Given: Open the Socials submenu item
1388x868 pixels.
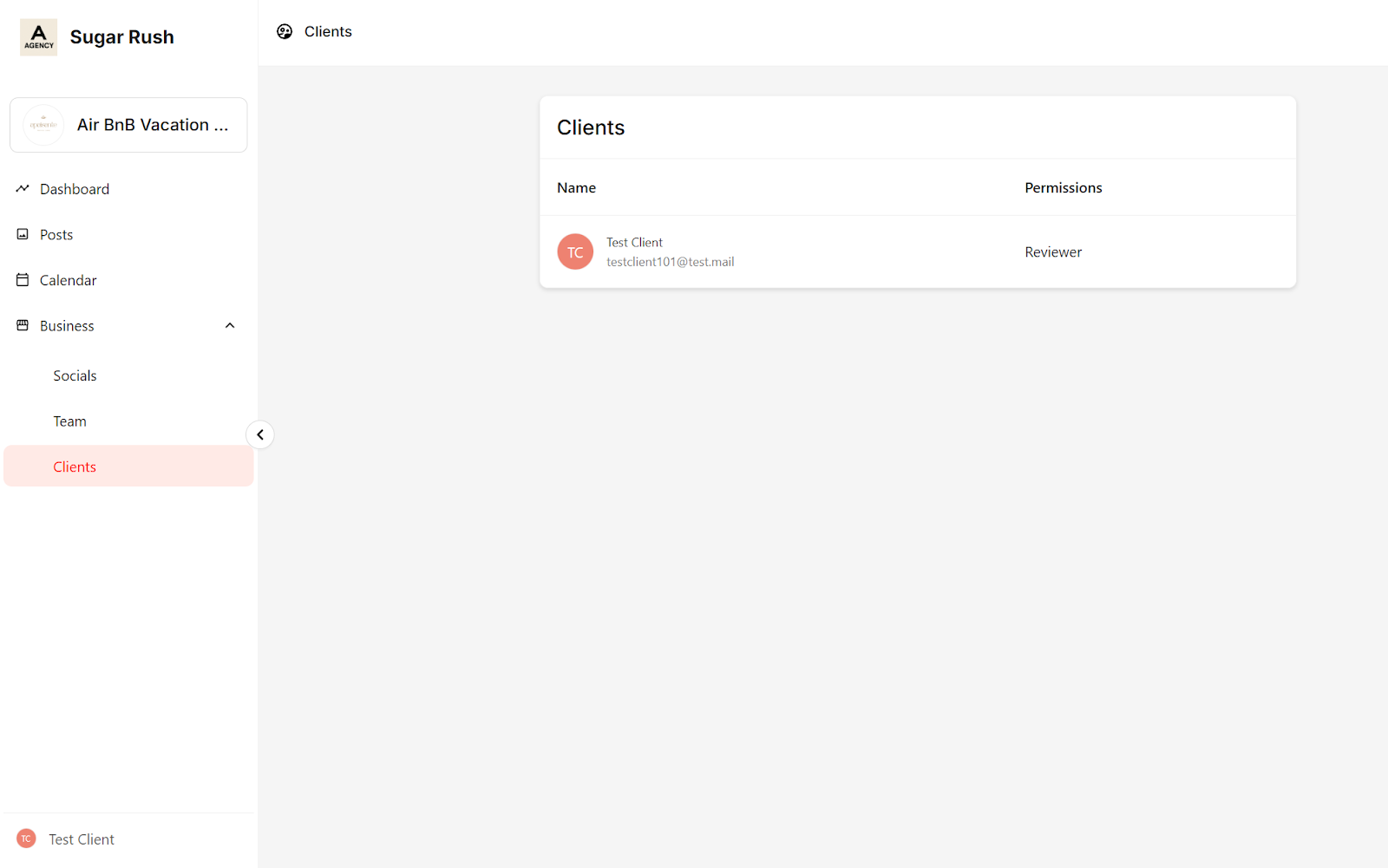Looking at the screenshot, I should point(75,375).
